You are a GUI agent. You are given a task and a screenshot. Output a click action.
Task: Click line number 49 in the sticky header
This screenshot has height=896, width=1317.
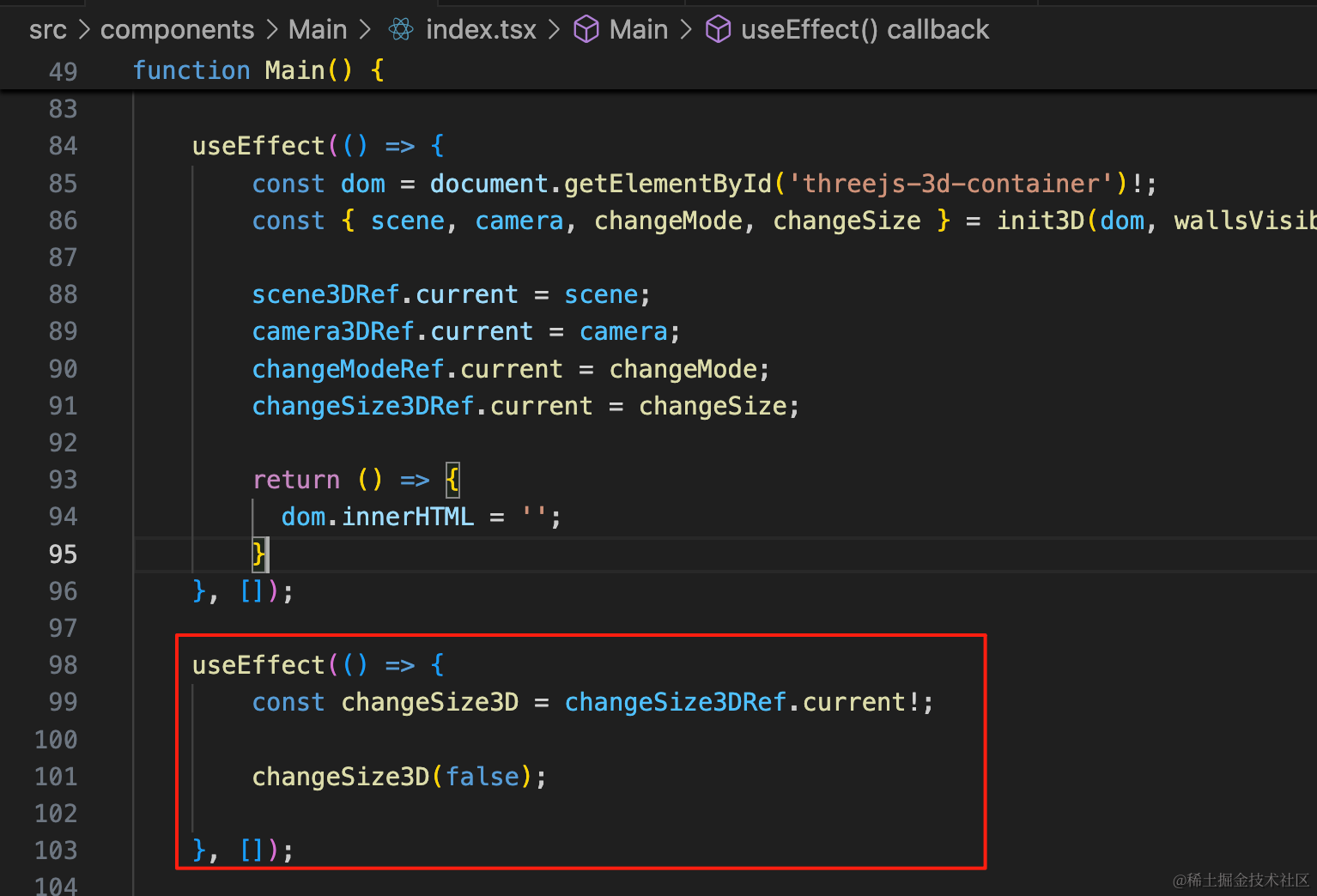(x=63, y=71)
